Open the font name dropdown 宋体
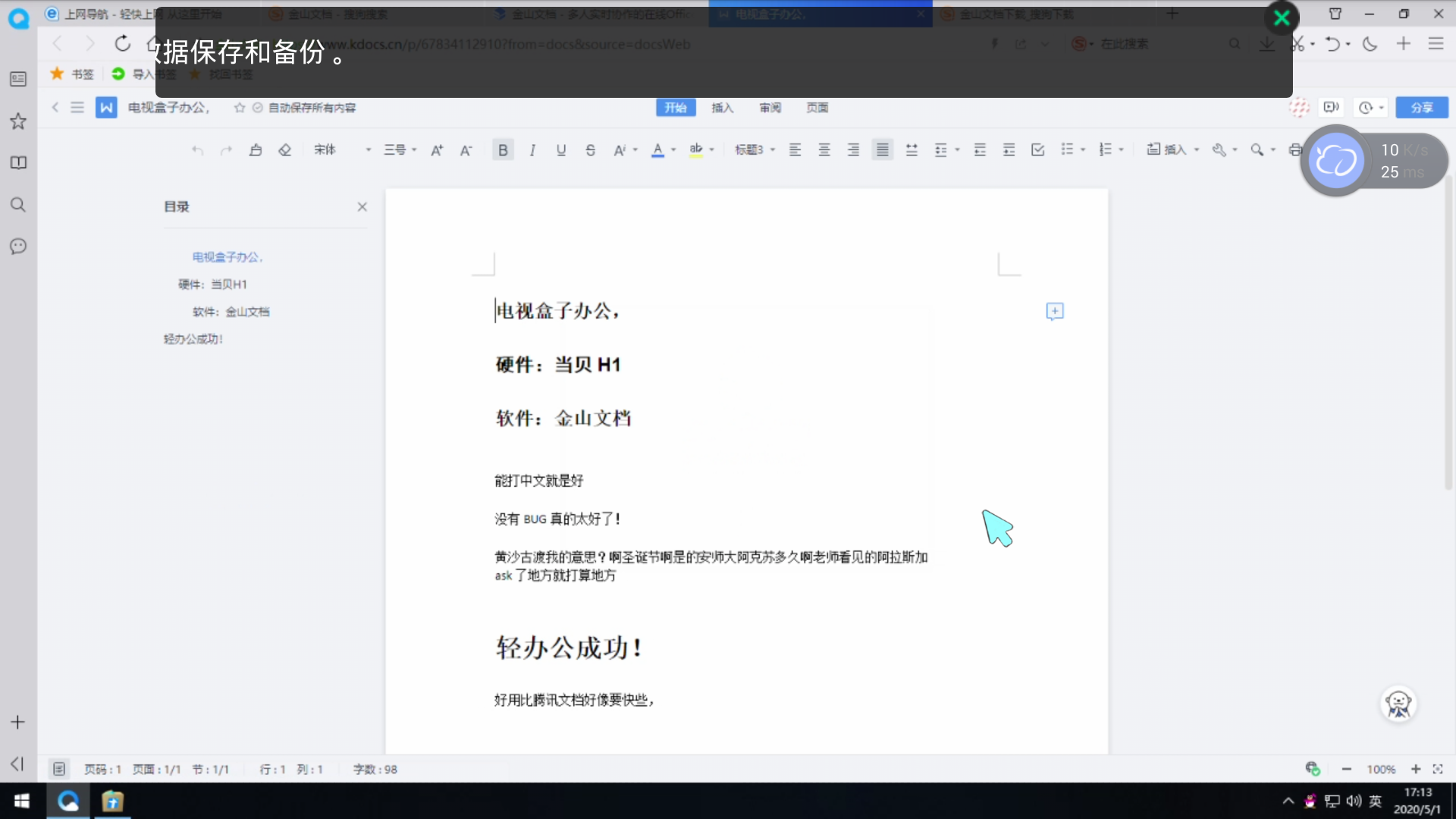1456x819 pixels. (343, 150)
